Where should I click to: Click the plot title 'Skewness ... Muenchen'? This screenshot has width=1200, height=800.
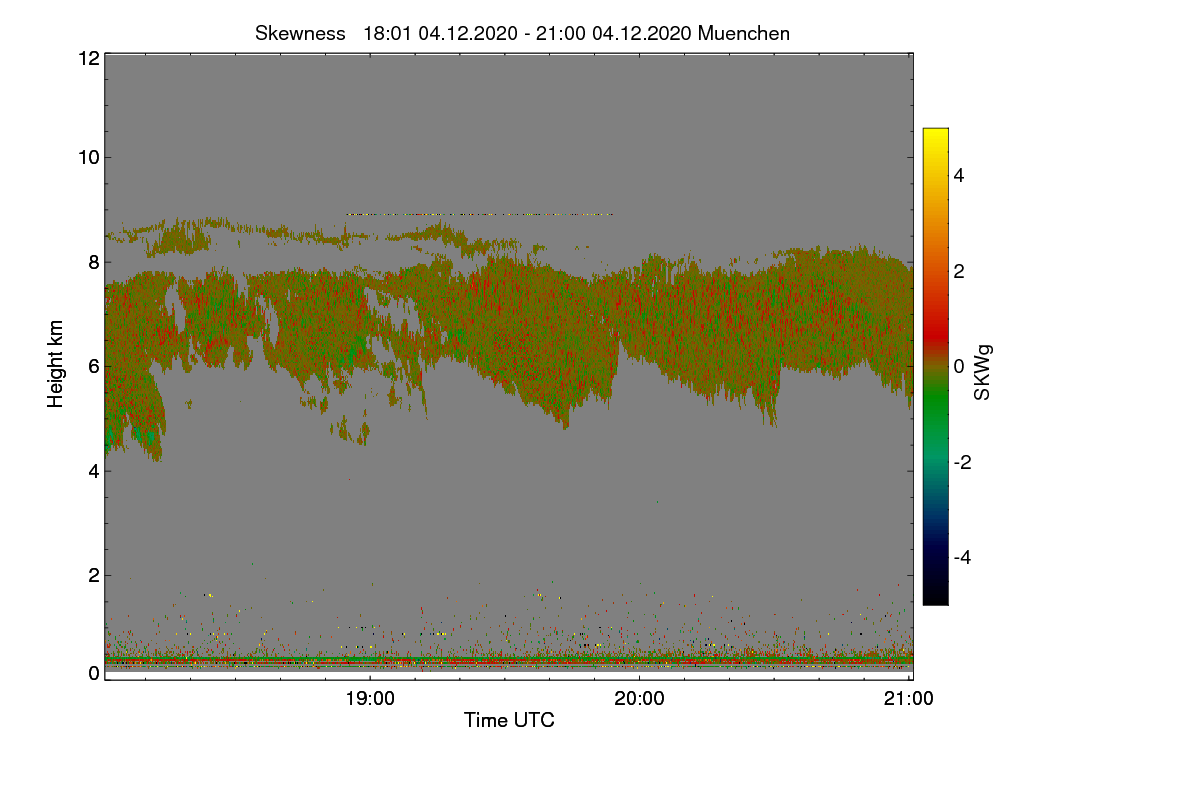click(522, 33)
